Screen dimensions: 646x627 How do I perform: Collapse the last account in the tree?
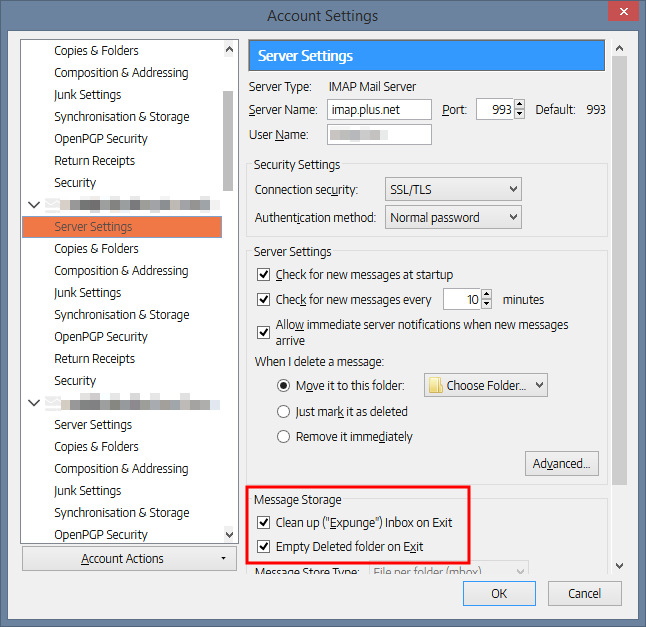click(x=34, y=402)
